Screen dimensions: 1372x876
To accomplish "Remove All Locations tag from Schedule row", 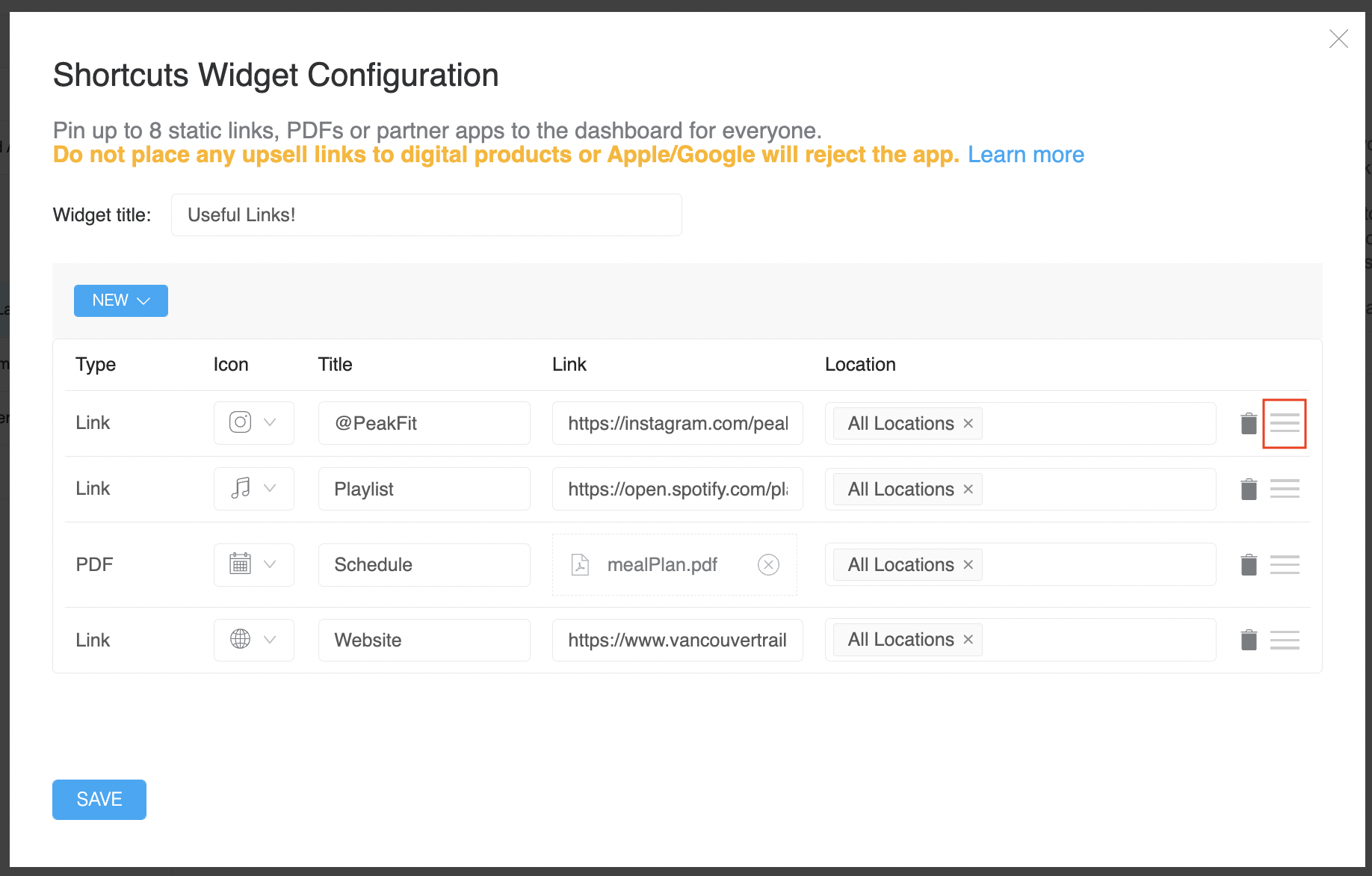I will tap(968, 565).
